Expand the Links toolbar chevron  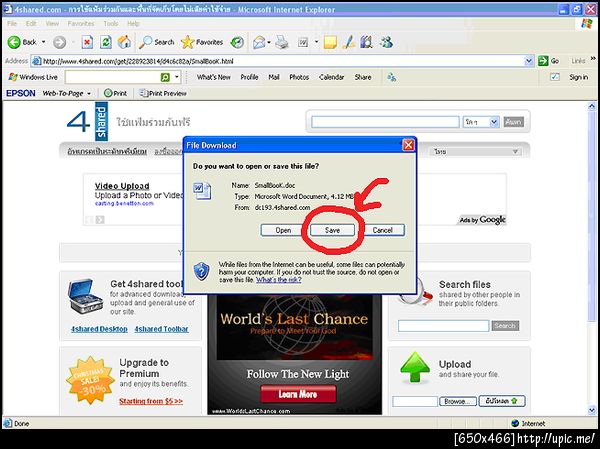593,59
